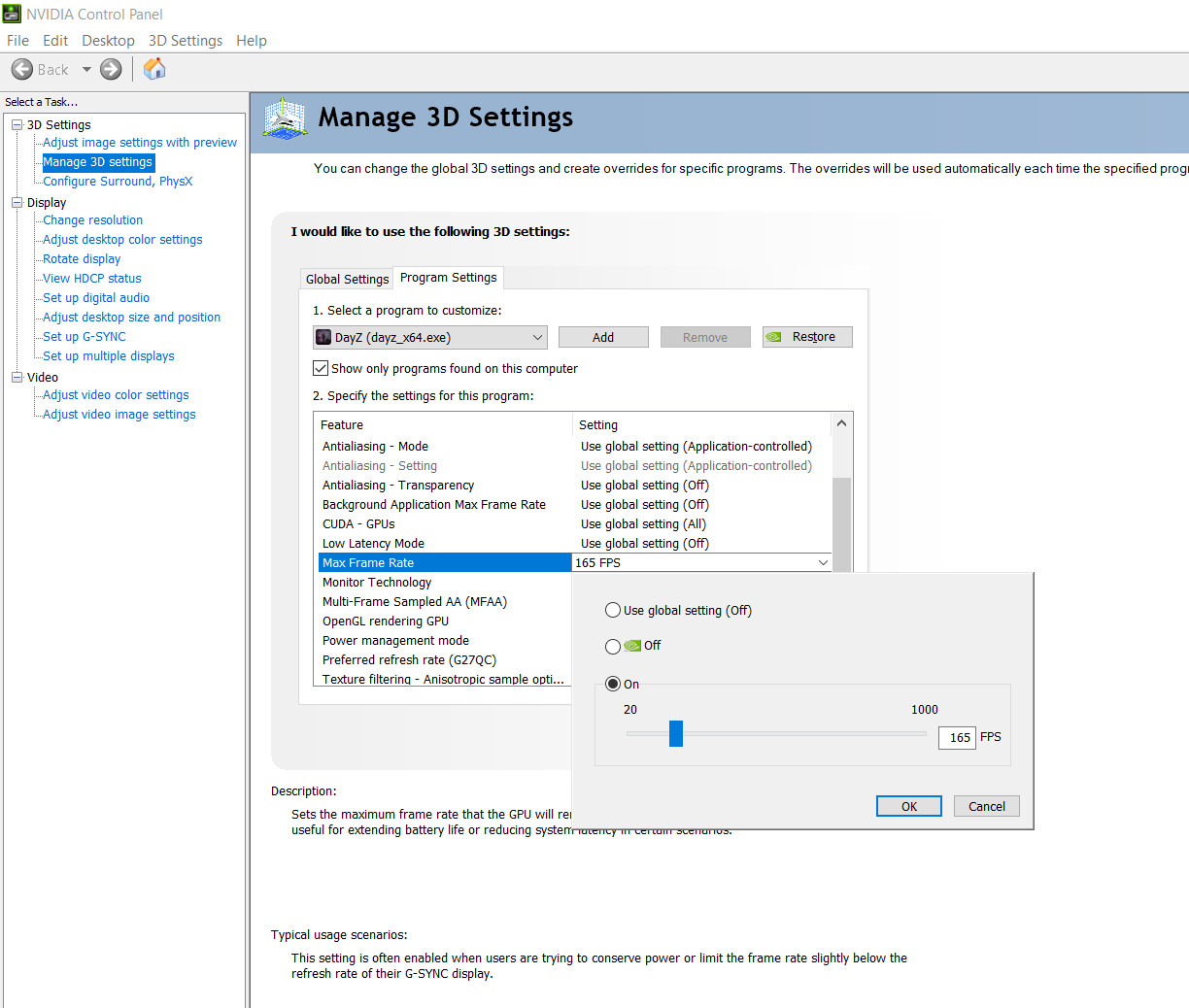The width and height of the screenshot is (1189, 1008).
Task: Confirm with the OK button
Action: click(x=909, y=806)
